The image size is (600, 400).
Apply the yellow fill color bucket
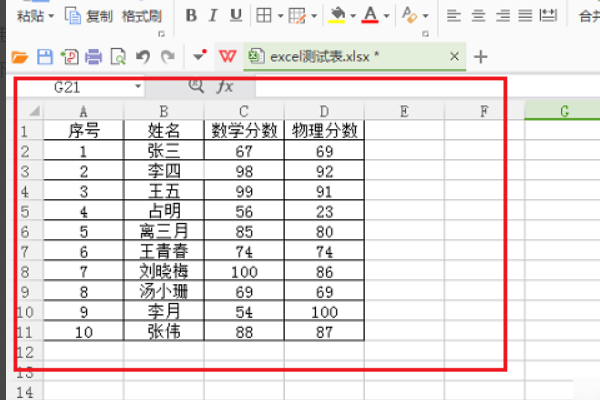point(337,15)
